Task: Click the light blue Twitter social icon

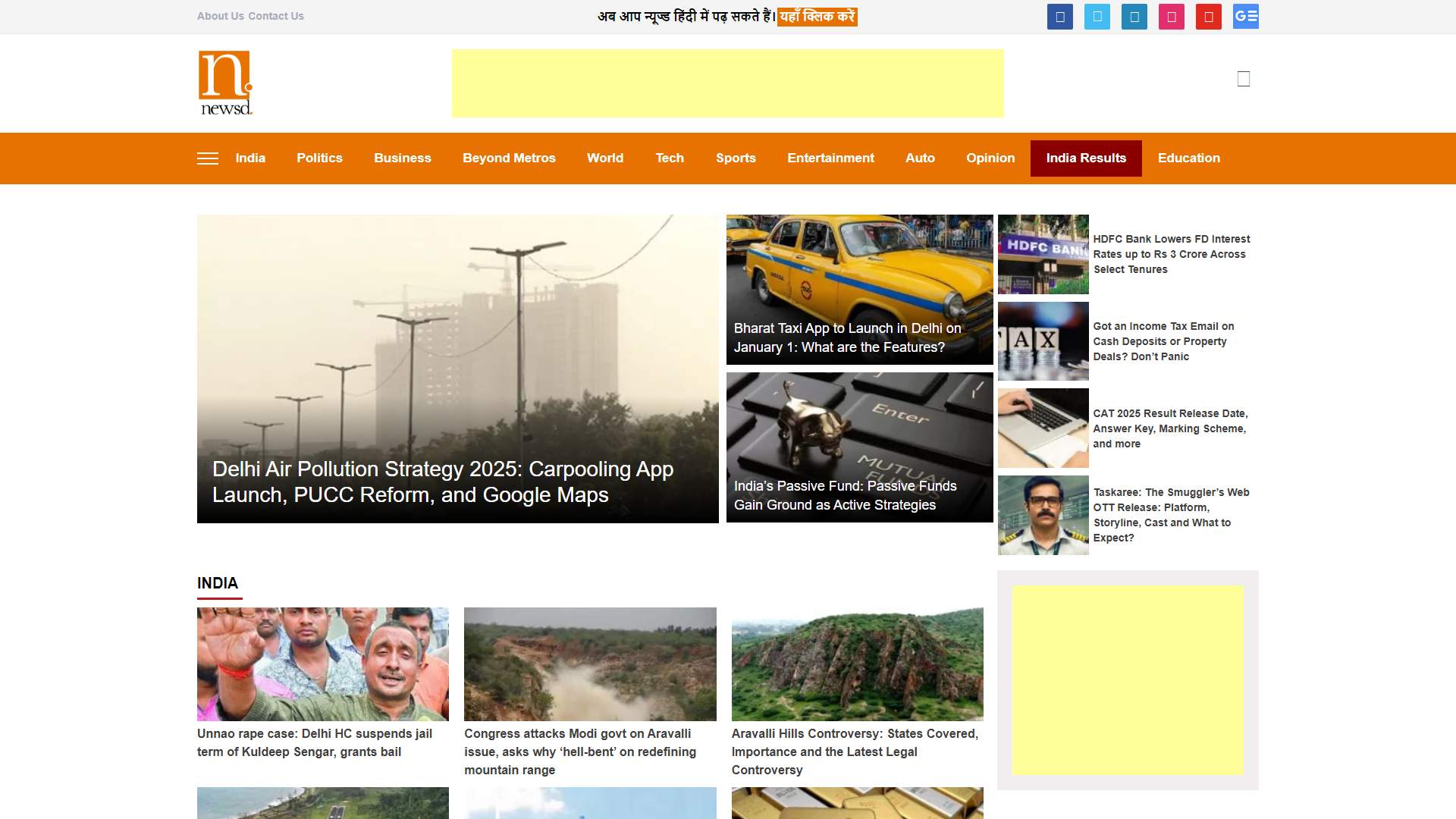Action: click(x=1097, y=17)
